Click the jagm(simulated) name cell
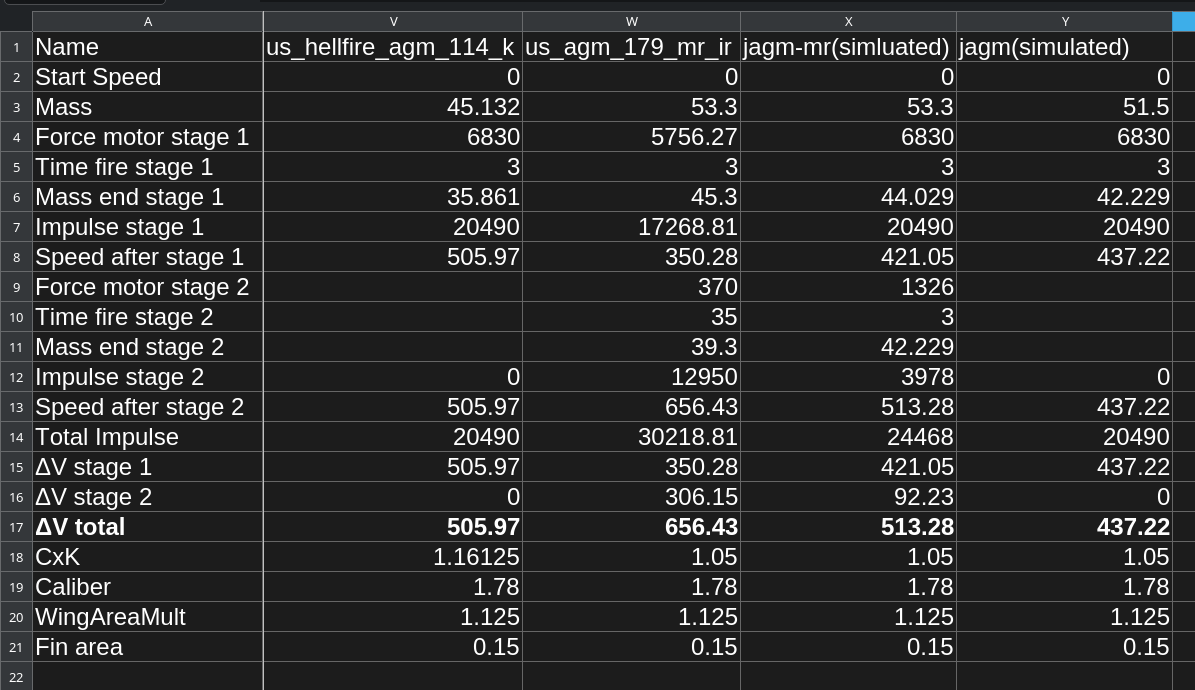 1064,47
